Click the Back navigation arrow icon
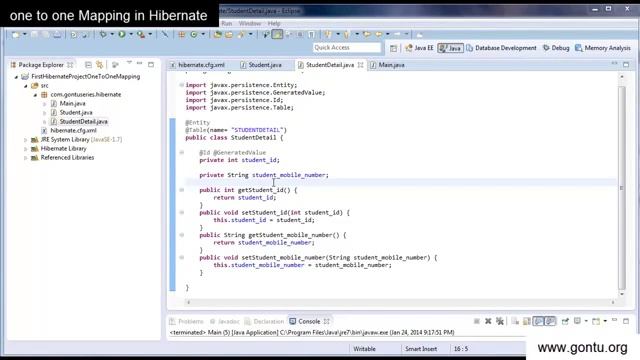This screenshot has height=360, width=640. click(x=379, y=35)
